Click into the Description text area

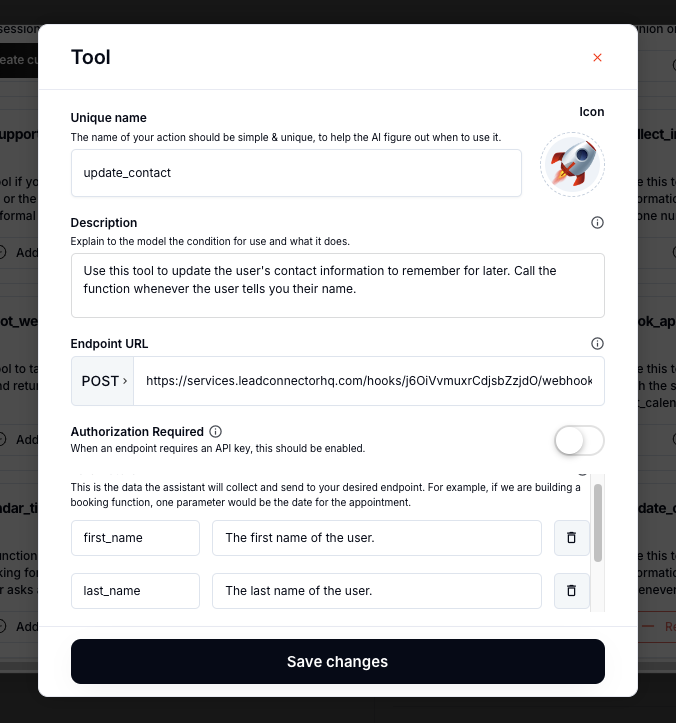click(337, 285)
